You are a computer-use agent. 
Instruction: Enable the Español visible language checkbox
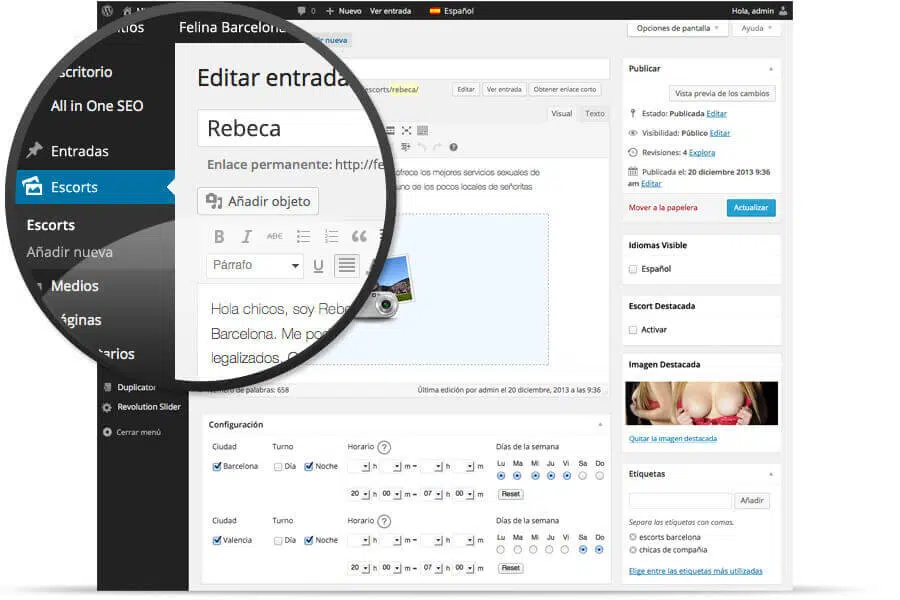(x=633, y=269)
